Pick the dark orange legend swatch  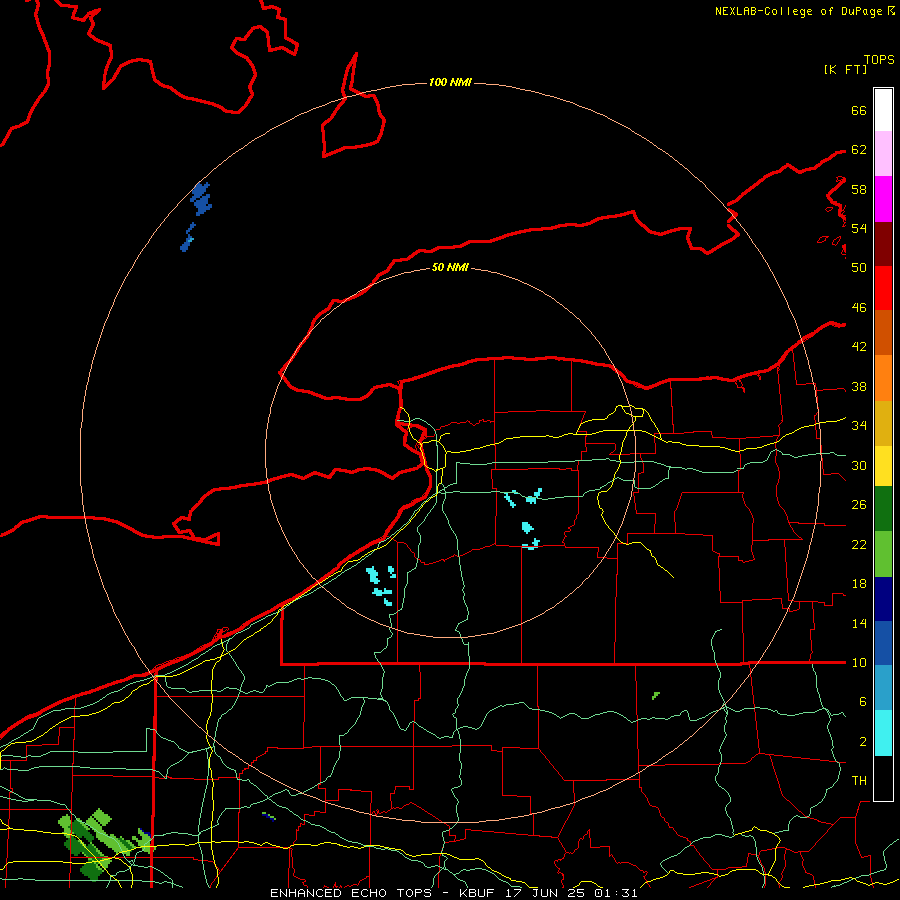pyautogui.click(x=883, y=333)
